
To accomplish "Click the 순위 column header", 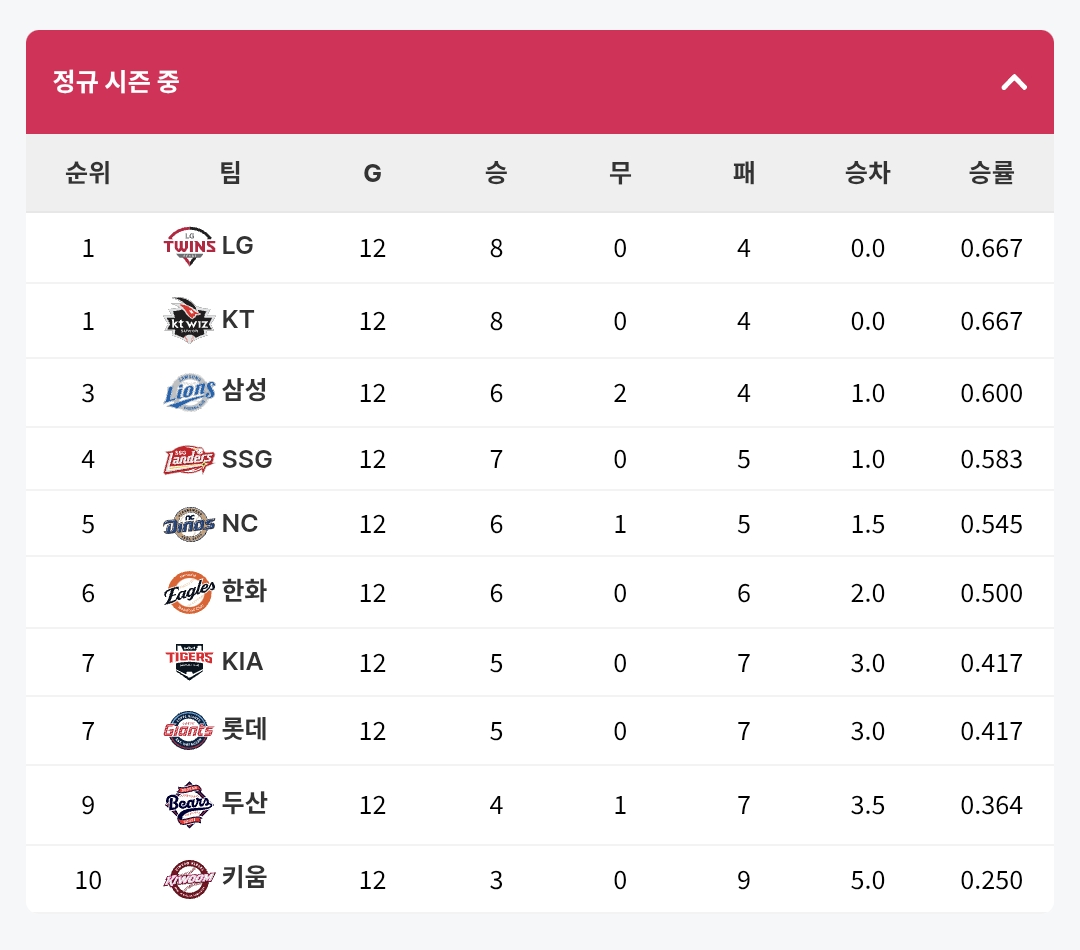I will tap(88, 173).
